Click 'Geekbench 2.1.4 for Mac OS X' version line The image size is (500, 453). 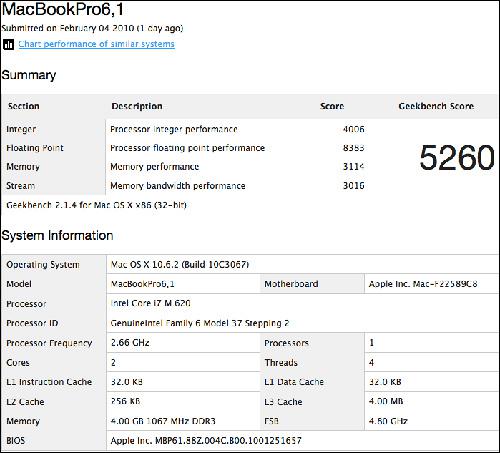coord(96,205)
